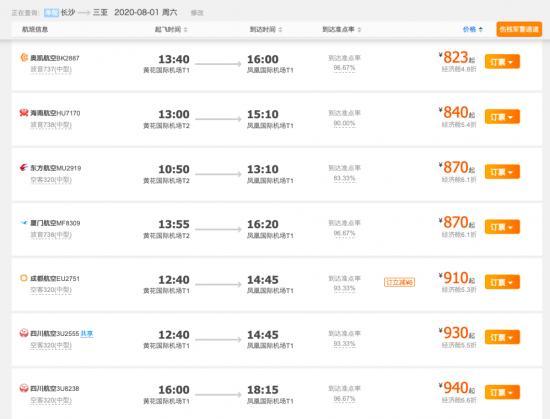This screenshot has height=419, width=550.
Task: Click the Boeing 737 aircraft type link
Action: point(51,69)
